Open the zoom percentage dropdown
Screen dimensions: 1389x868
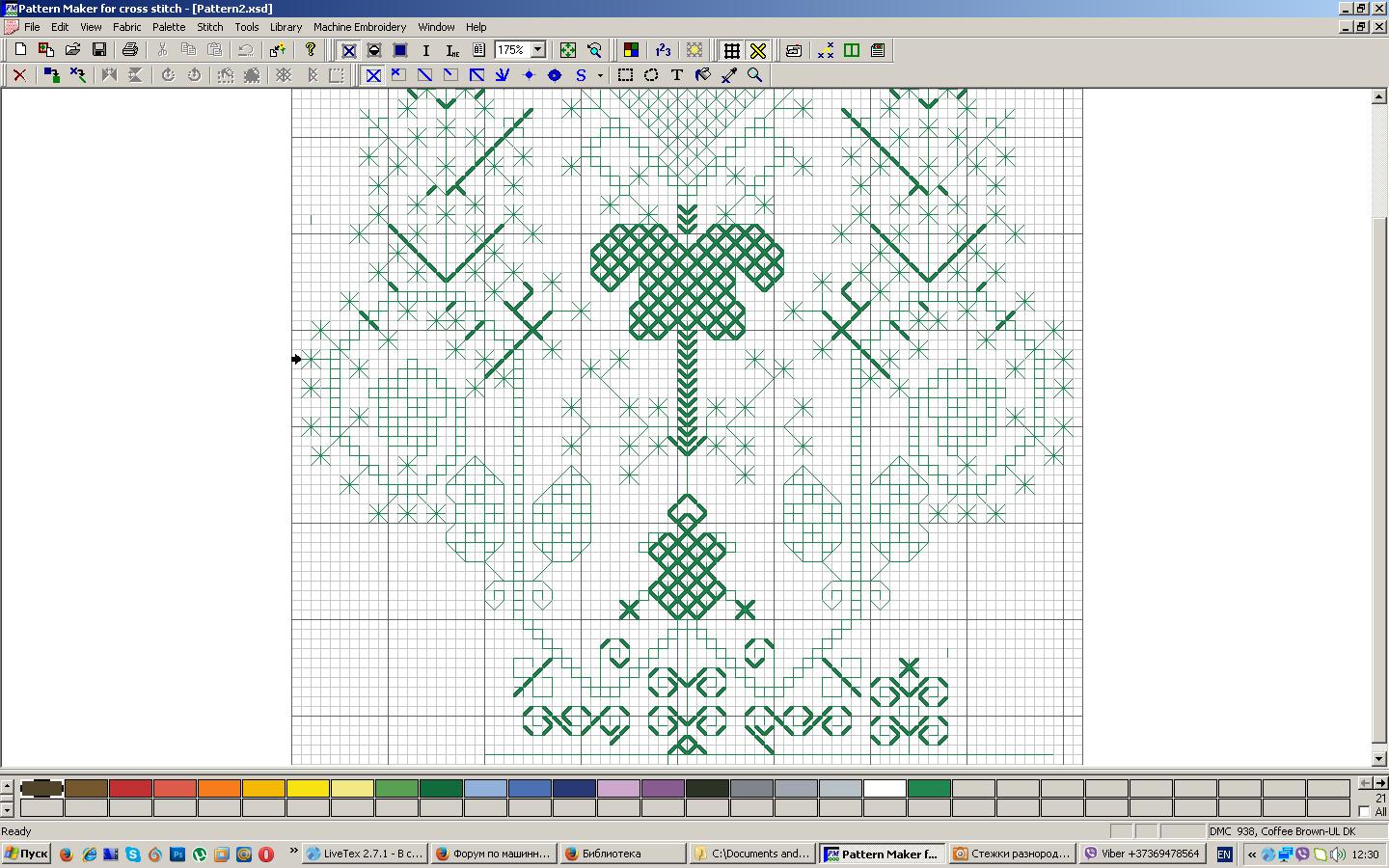point(538,50)
